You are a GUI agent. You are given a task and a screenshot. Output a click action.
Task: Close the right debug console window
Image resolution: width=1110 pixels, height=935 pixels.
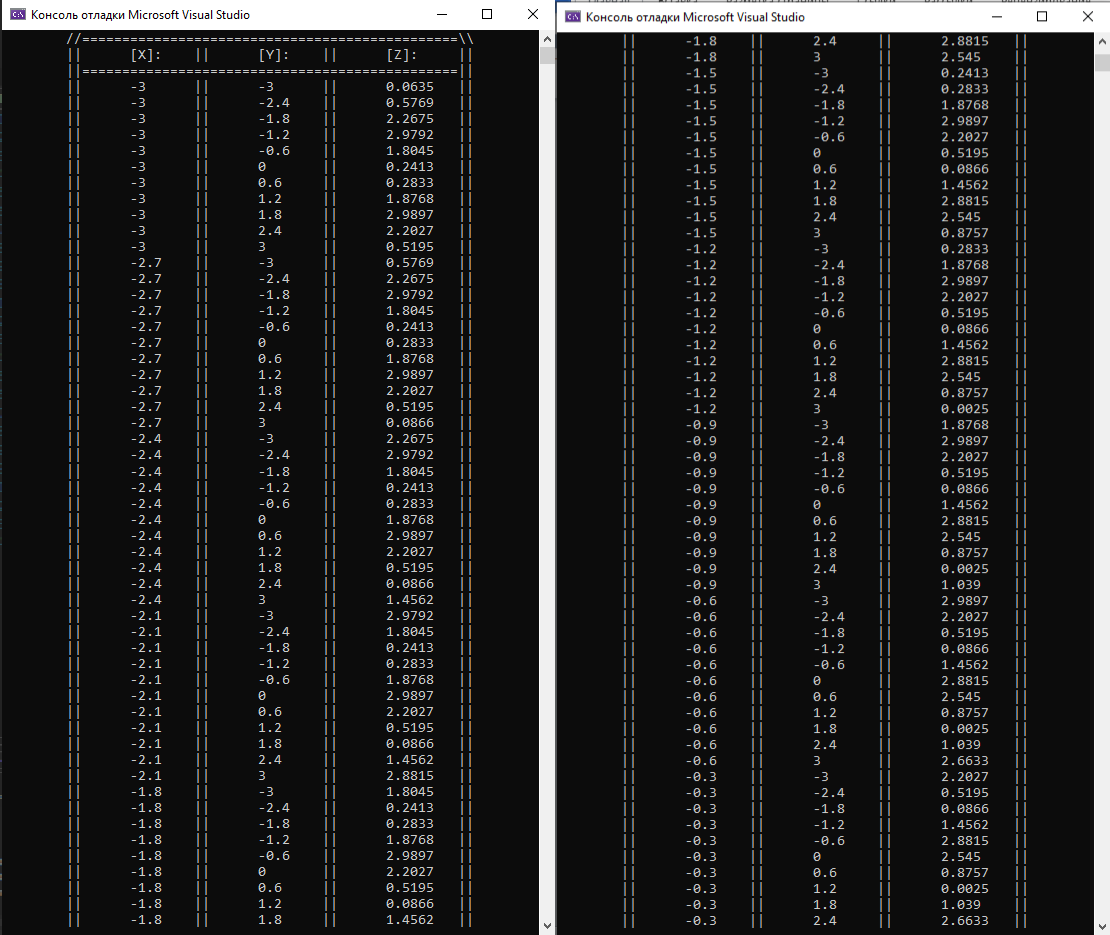click(1088, 16)
